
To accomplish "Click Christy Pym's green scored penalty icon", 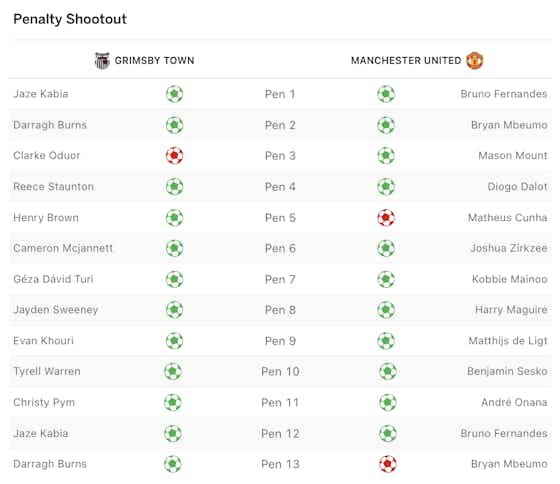I will coord(173,403).
